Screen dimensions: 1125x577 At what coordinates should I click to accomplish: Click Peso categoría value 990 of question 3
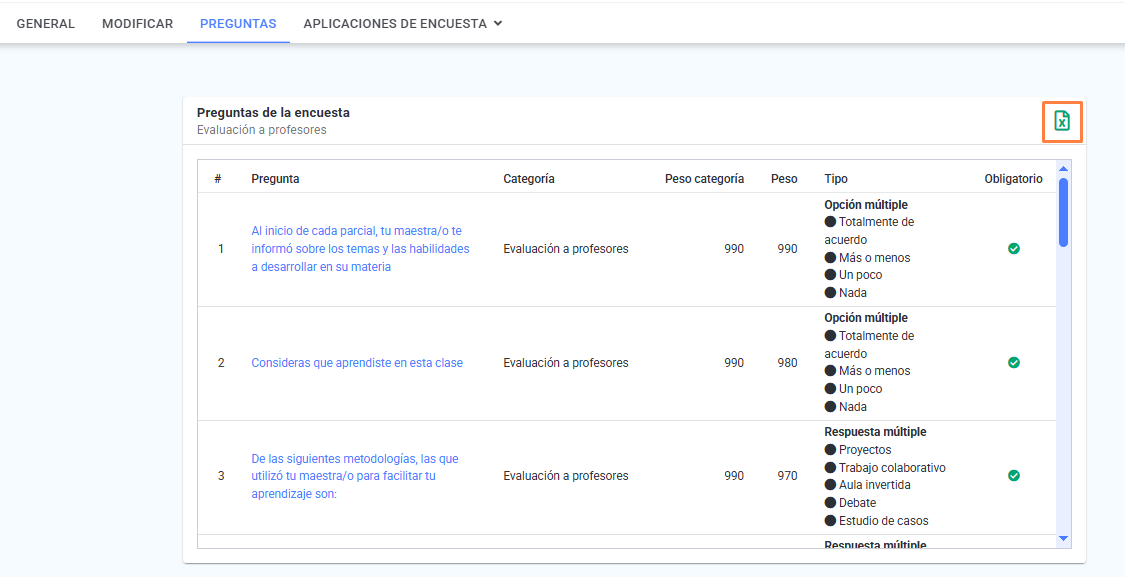pos(734,476)
